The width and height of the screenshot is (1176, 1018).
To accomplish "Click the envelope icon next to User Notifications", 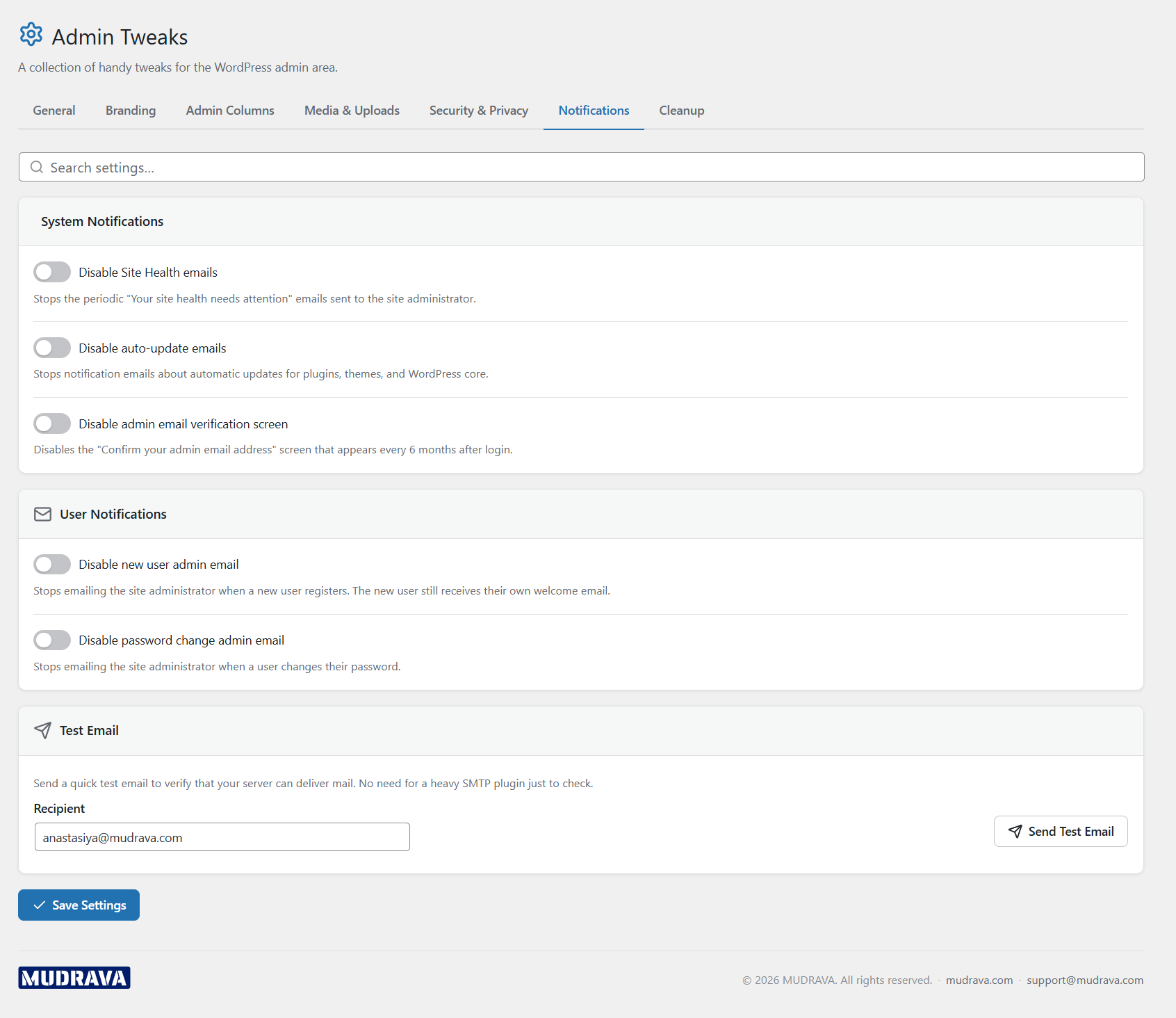I will pyautogui.click(x=42, y=514).
